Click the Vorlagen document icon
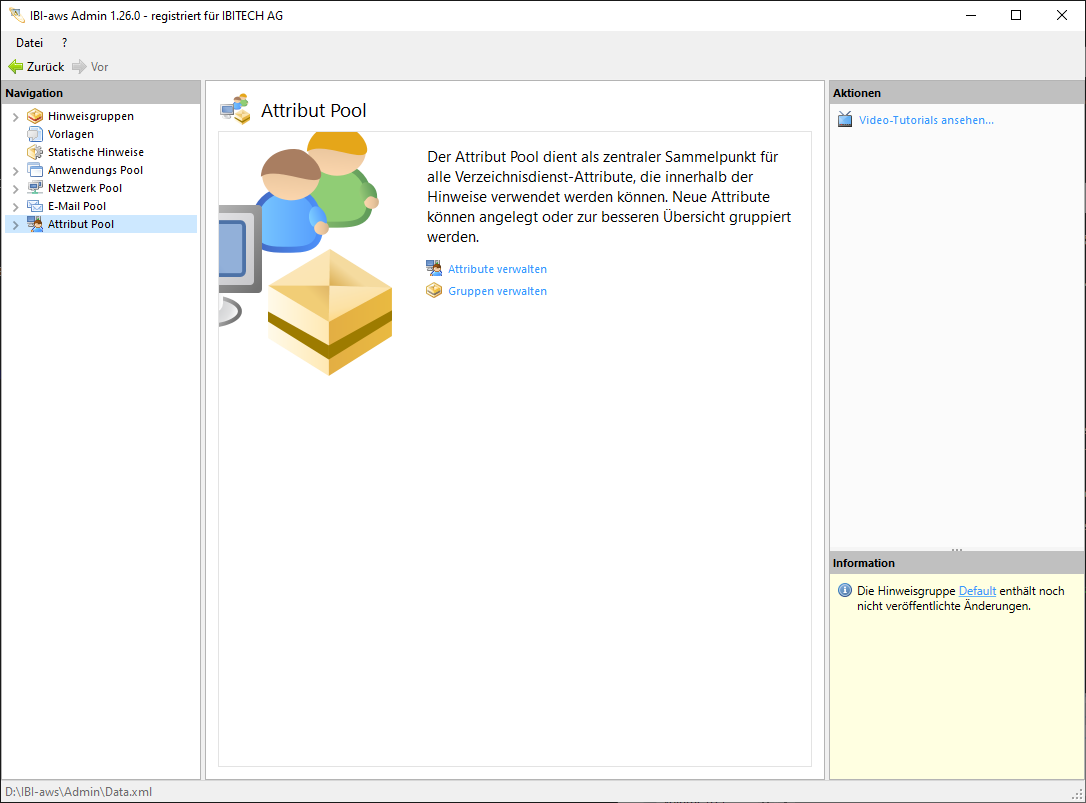This screenshot has height=803, width=1086. 35,134
